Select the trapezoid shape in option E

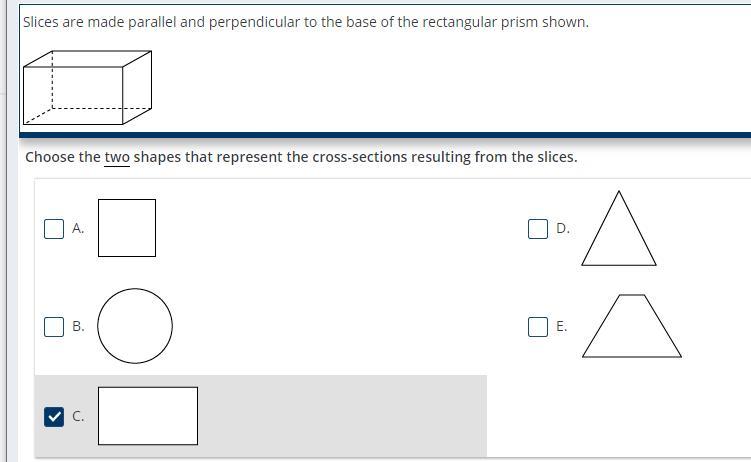click(632, 326)
